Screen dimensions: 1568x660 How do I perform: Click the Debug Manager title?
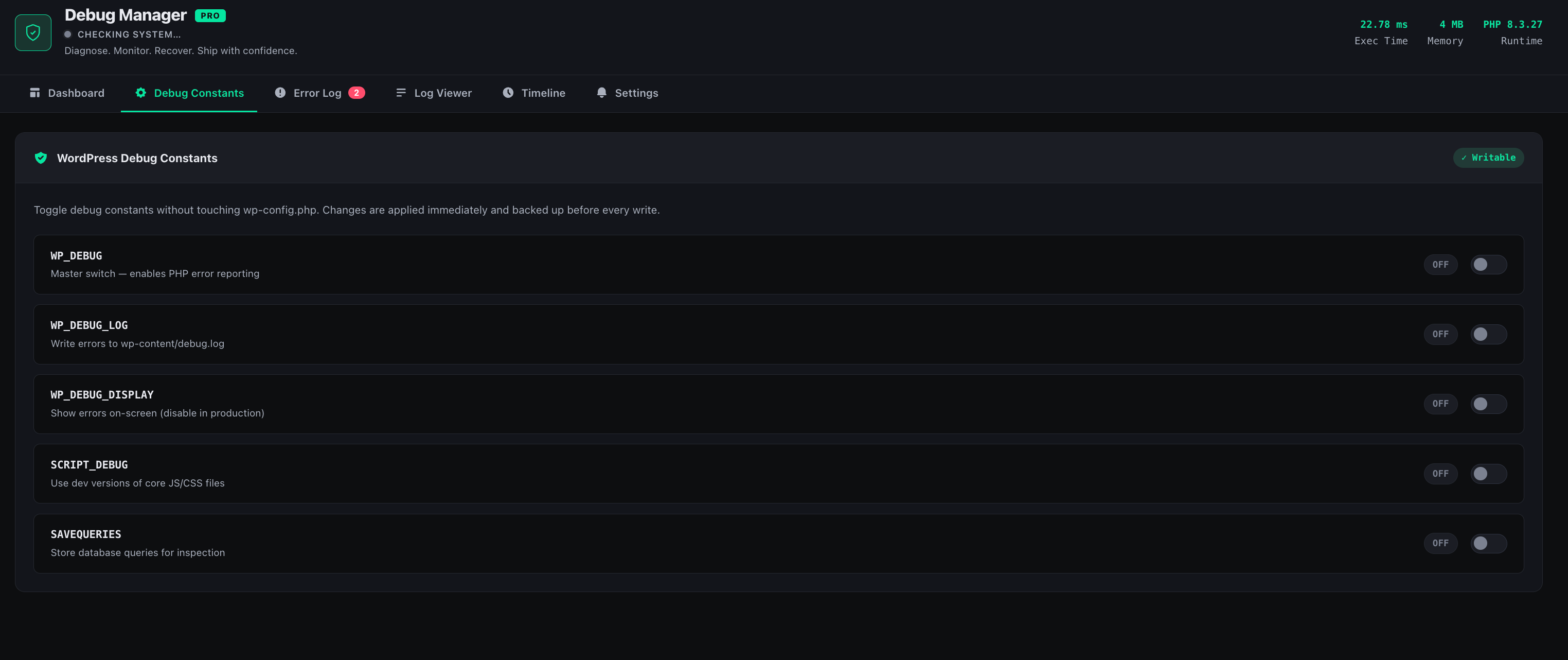point(126,15)
